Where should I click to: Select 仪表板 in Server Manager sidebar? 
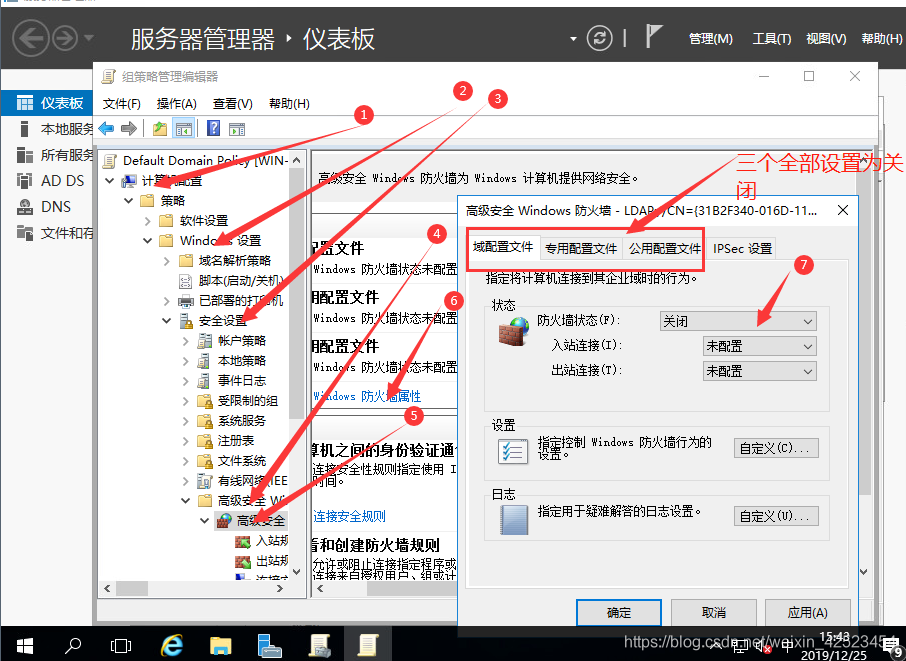click(x=46, y=103)
